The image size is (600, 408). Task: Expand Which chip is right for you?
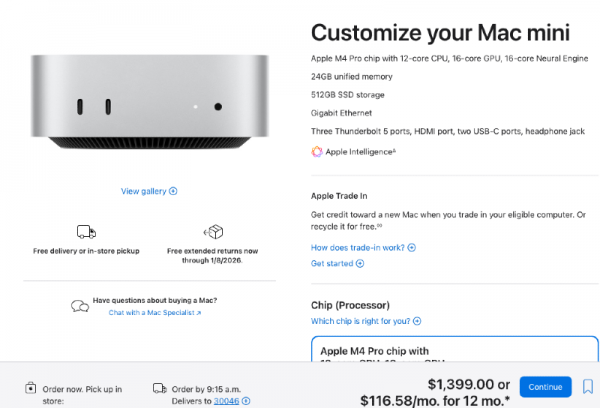pos(366,321)
